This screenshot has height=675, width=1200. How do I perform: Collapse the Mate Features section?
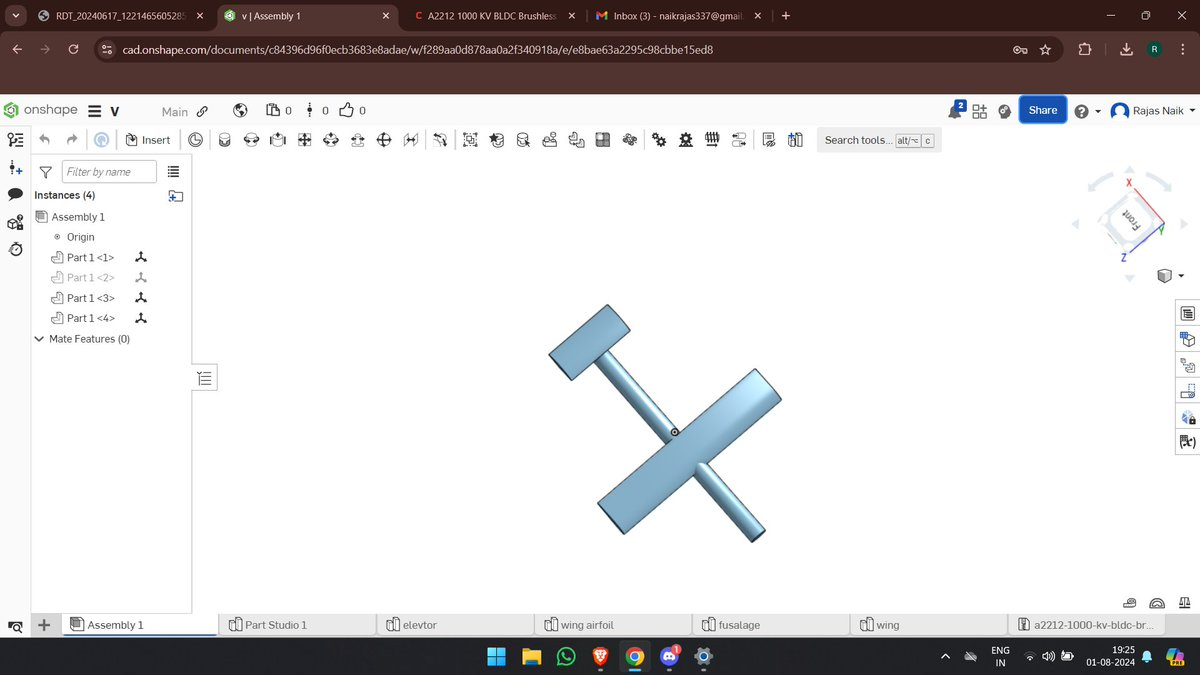(x=40, y=339)
